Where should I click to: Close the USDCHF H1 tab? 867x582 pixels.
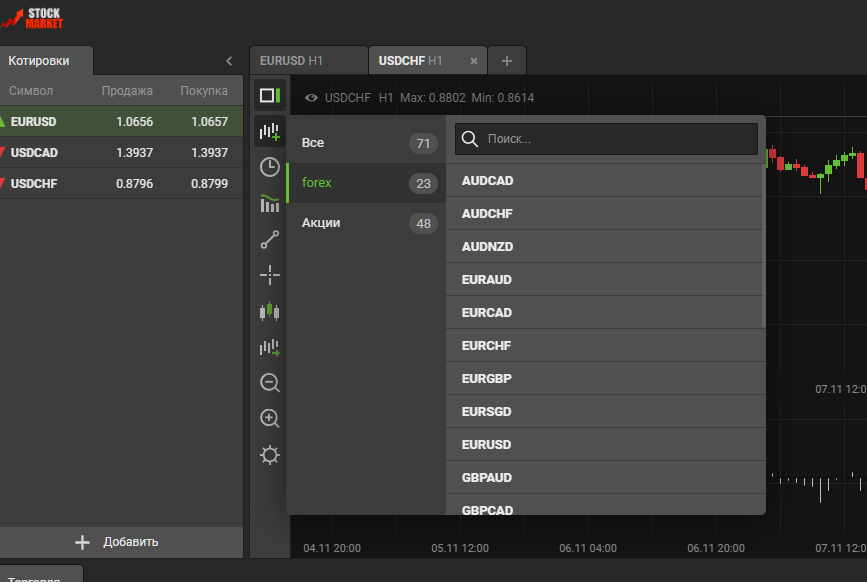tap(474, 61)
